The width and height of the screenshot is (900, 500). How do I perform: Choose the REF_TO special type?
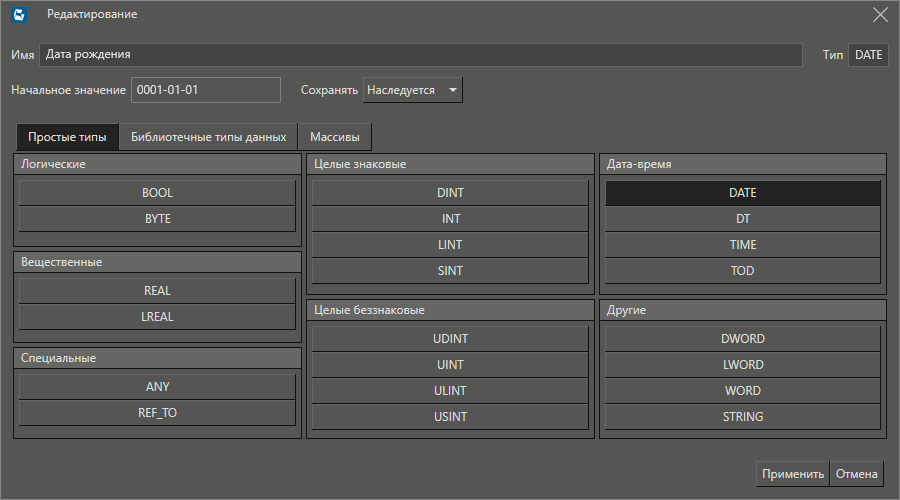click(157, 411)
